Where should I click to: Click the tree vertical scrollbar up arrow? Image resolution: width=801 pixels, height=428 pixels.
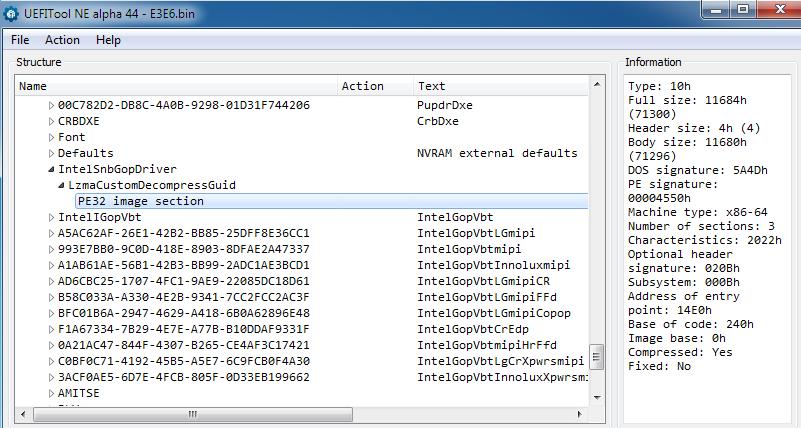[597, 84]
